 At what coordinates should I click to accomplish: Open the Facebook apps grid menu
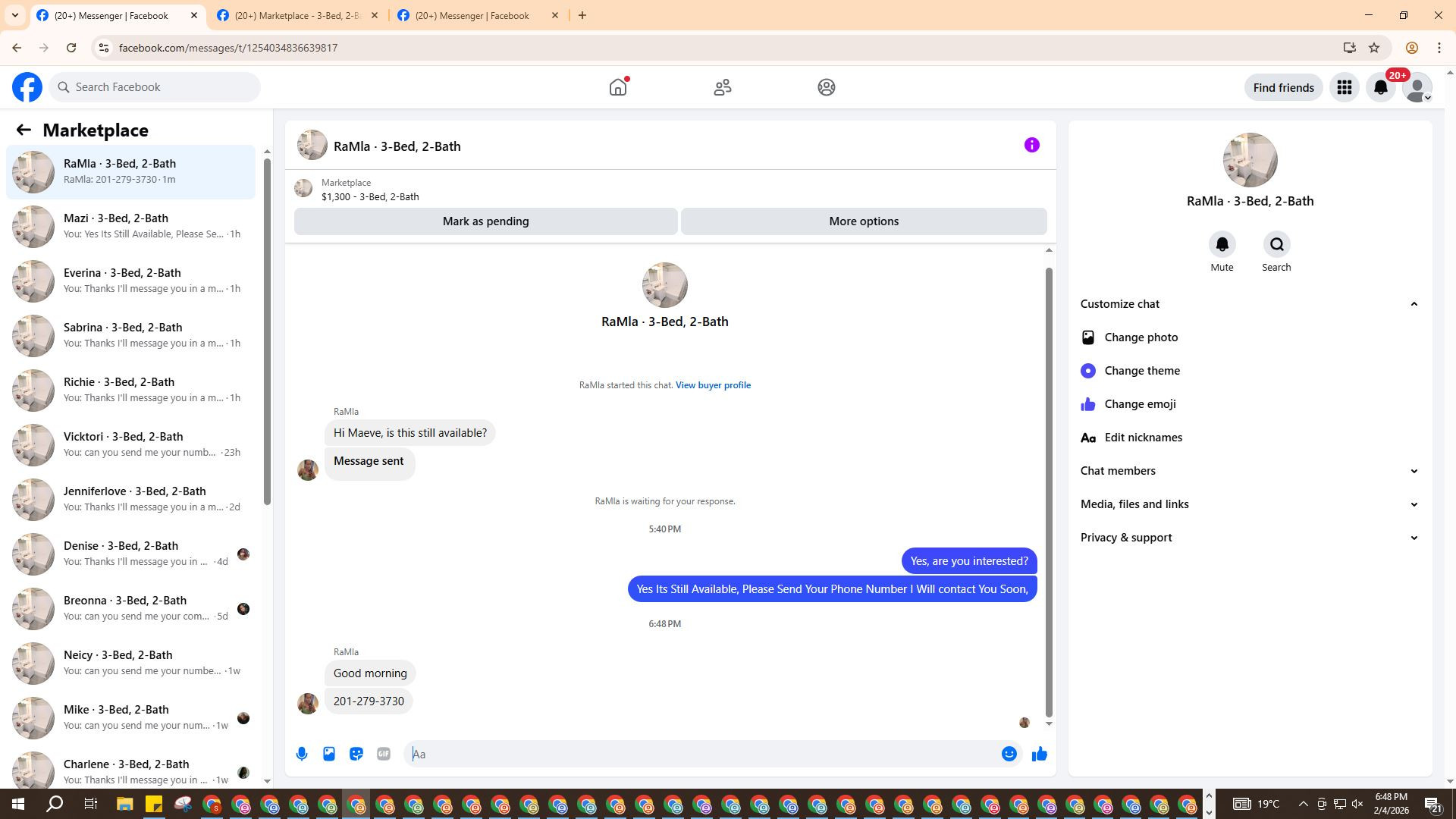pos(1345,88)
